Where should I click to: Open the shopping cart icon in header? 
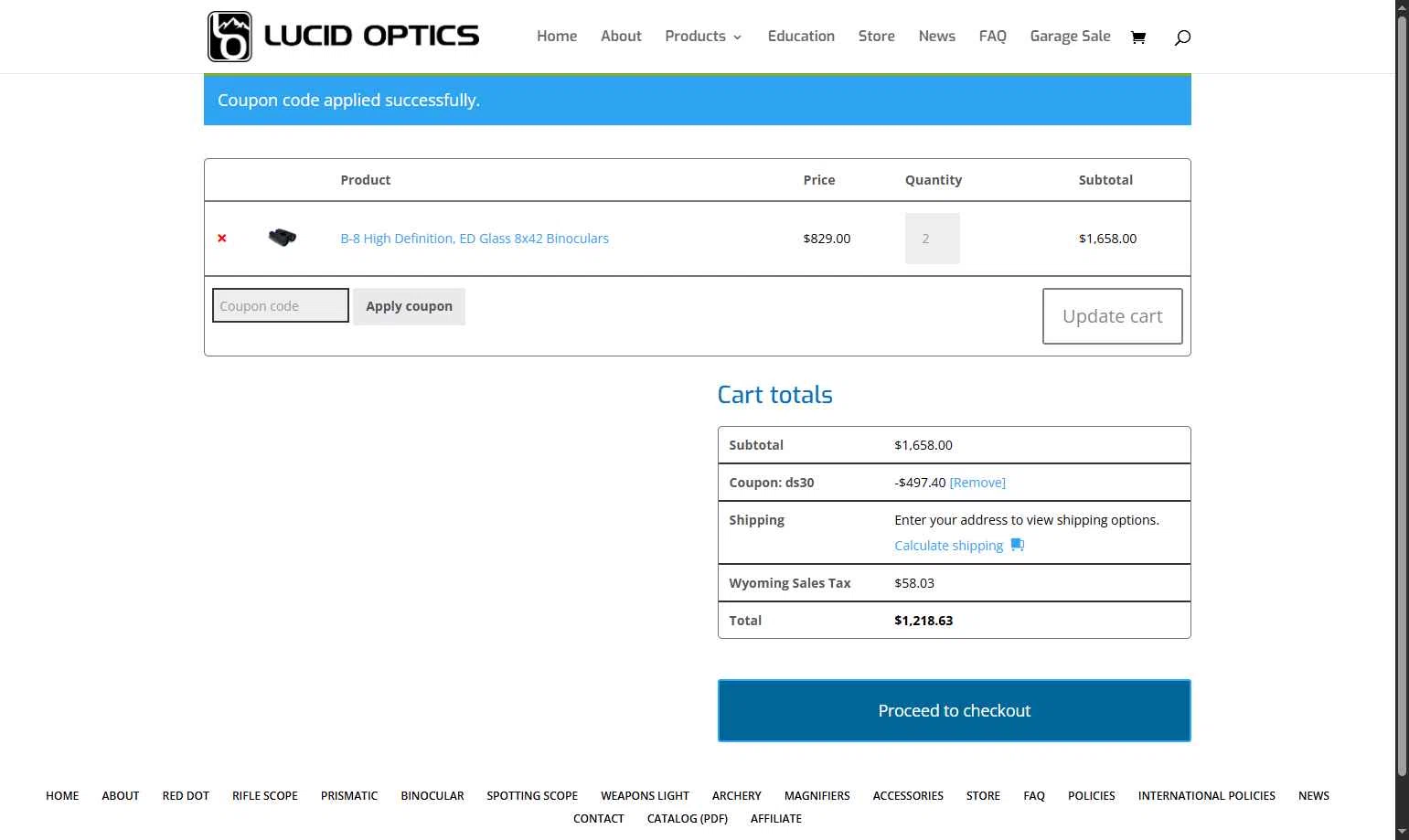click(x=1138, y=37)
